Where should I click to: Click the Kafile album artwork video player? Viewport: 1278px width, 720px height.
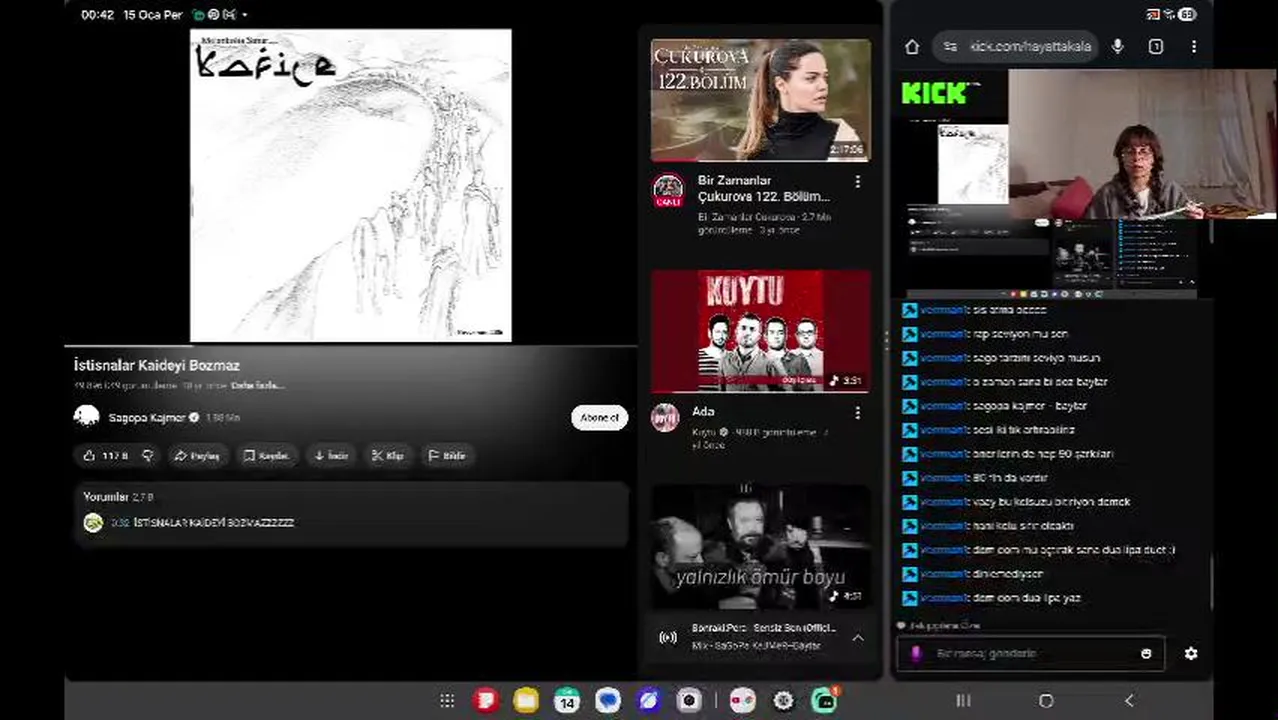[351, 186]
